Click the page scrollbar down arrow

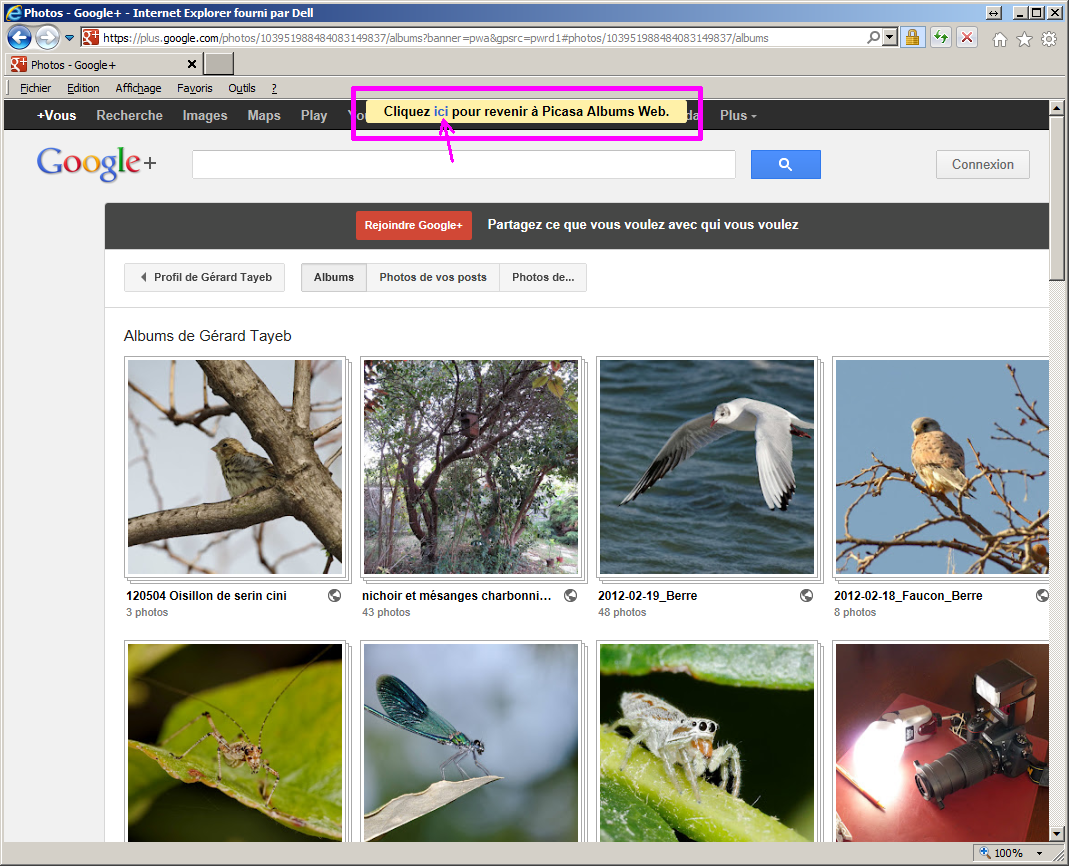tap(1057, 833)
